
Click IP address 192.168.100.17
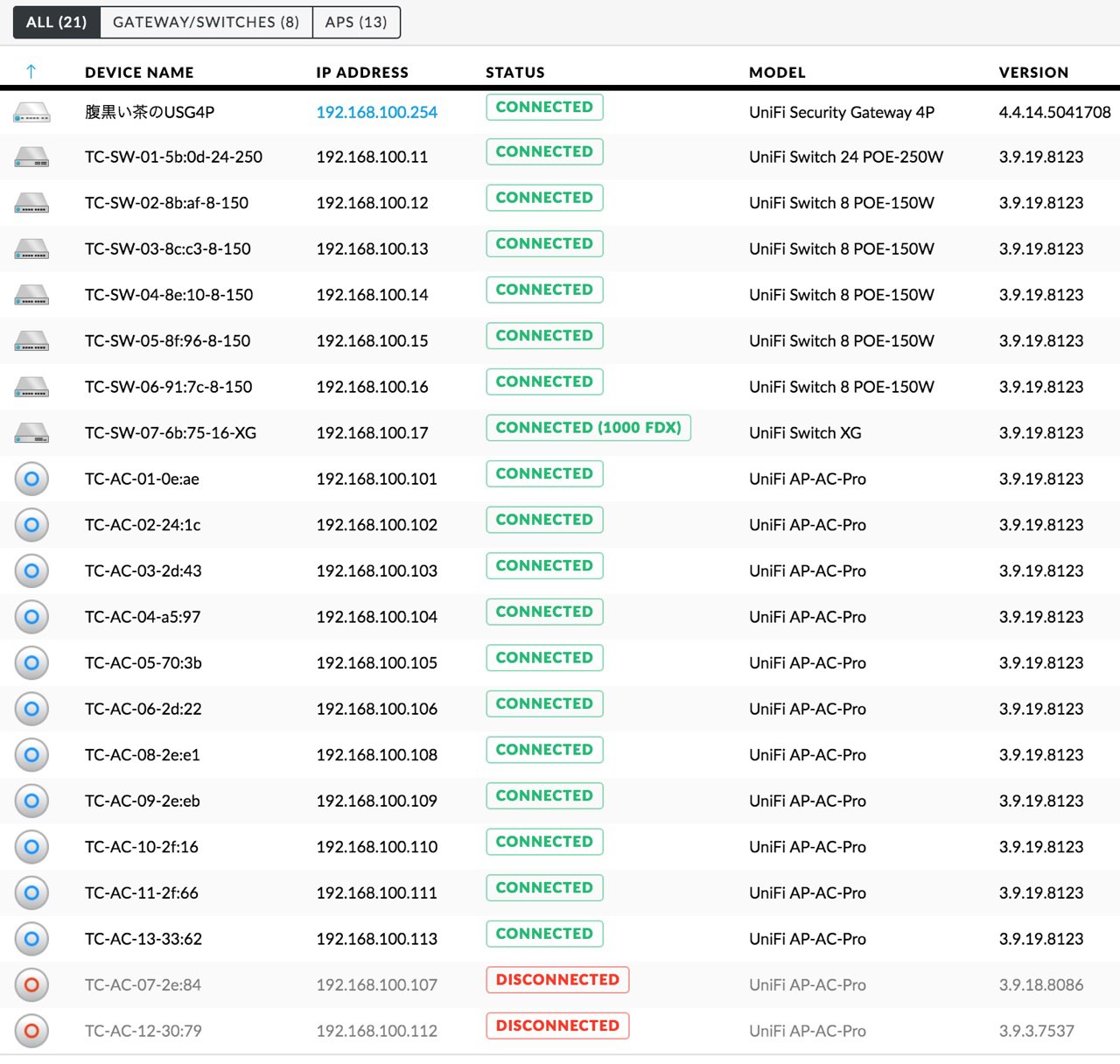coord(372,432)
